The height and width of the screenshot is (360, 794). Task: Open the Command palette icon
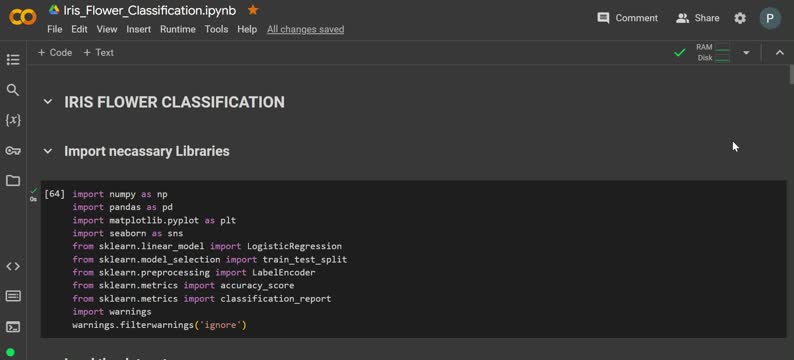[x=13, y=296]
